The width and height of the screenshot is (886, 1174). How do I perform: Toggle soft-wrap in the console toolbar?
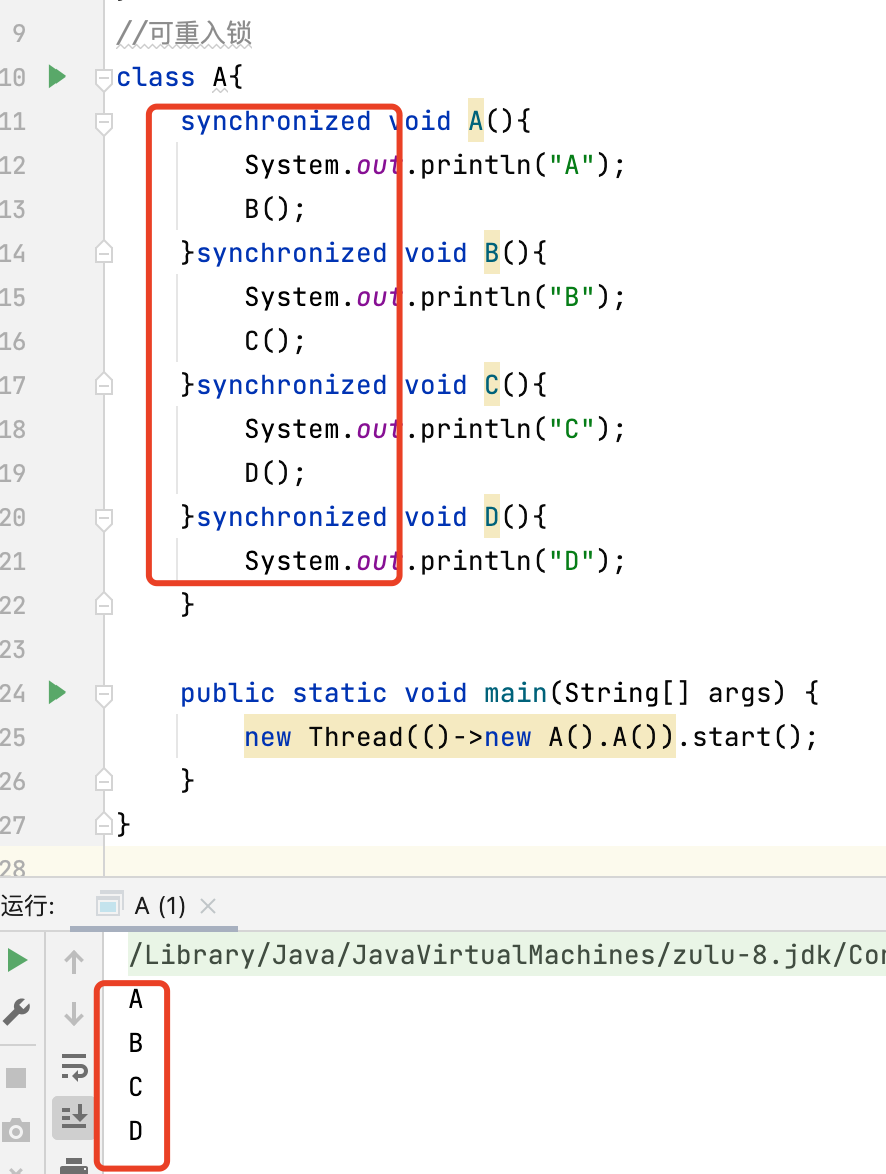[x=74, y=1066]
